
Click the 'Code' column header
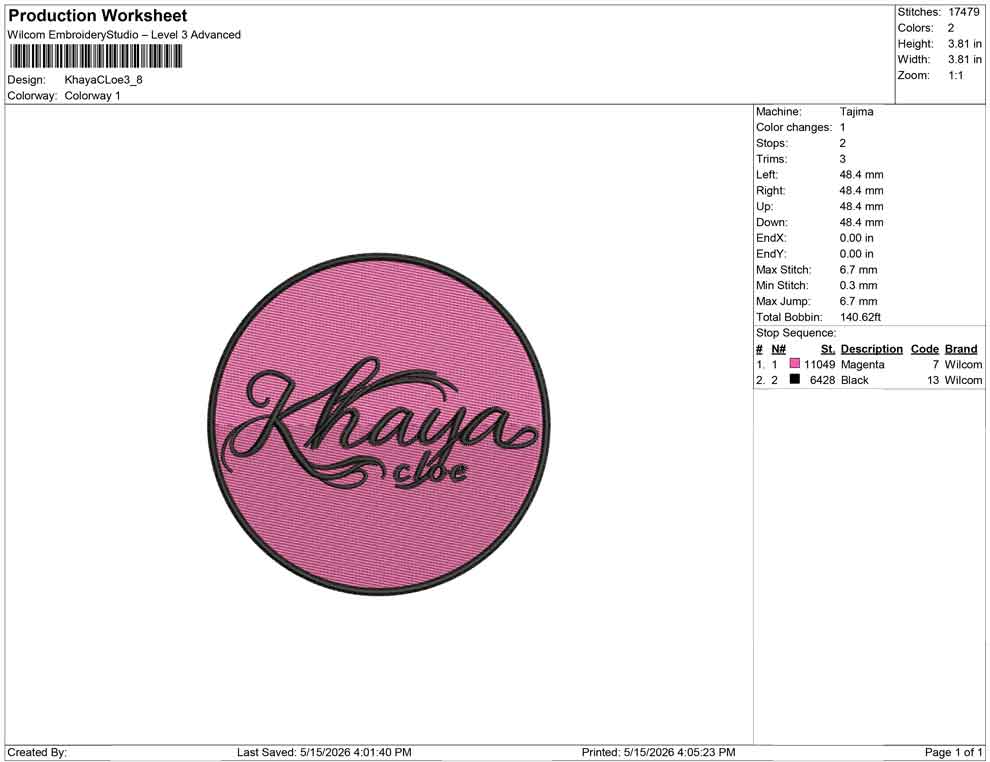(x=925, y=349)
